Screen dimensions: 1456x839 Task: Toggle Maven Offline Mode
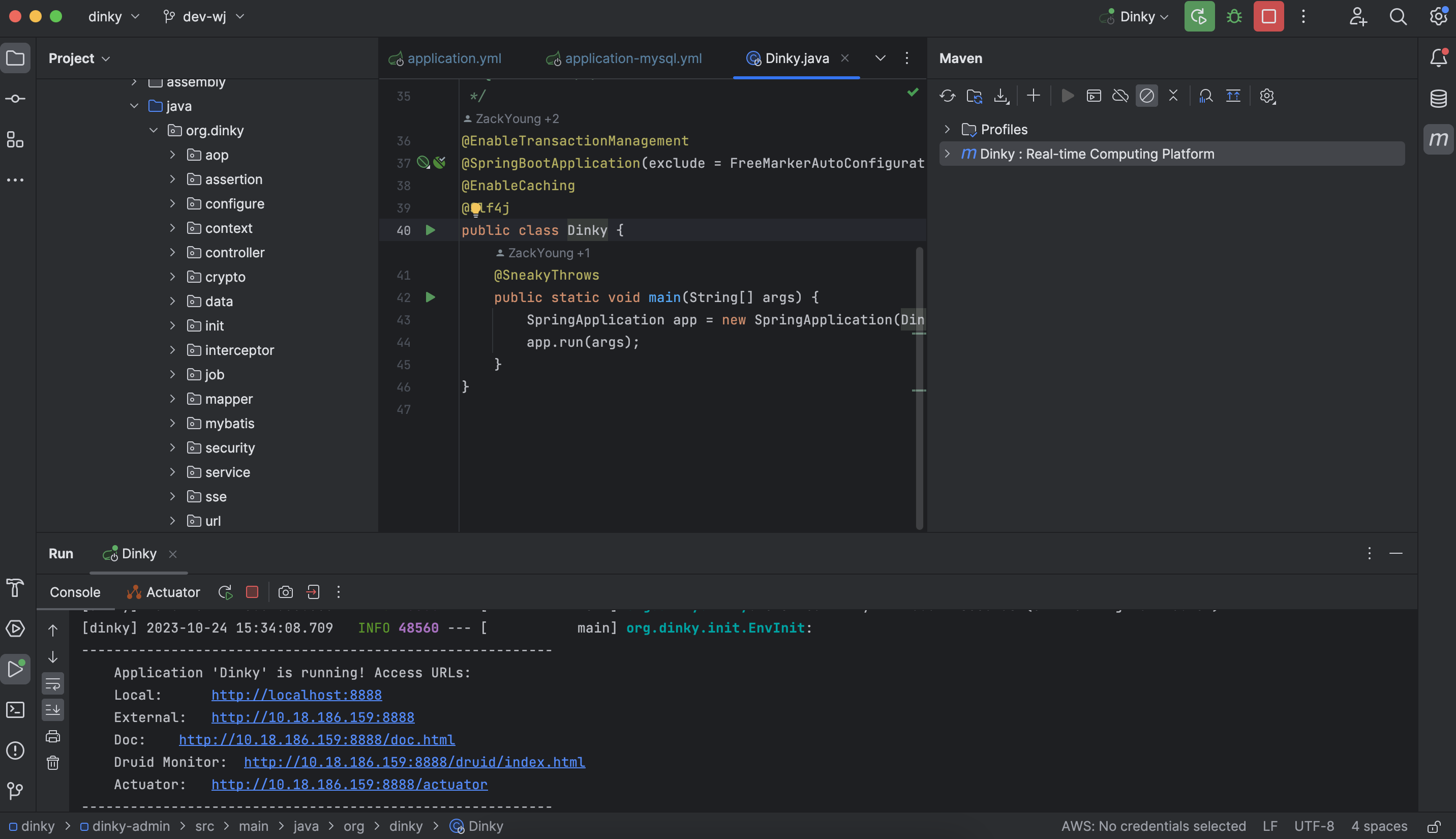pos(1119,96)
